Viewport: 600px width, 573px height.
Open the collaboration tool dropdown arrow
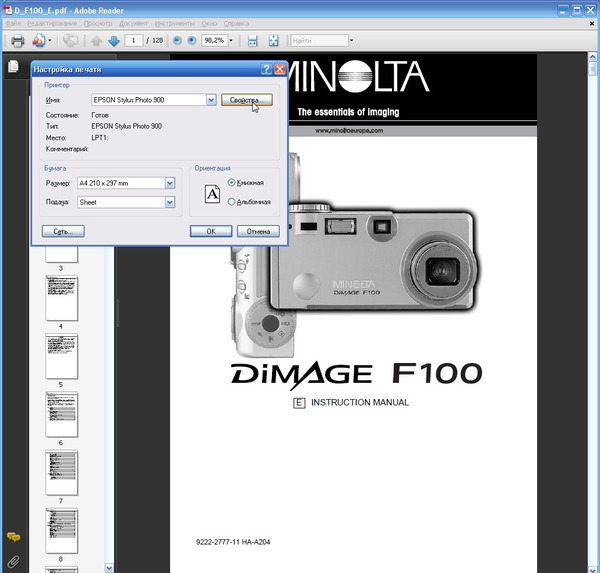coord(50,40)
